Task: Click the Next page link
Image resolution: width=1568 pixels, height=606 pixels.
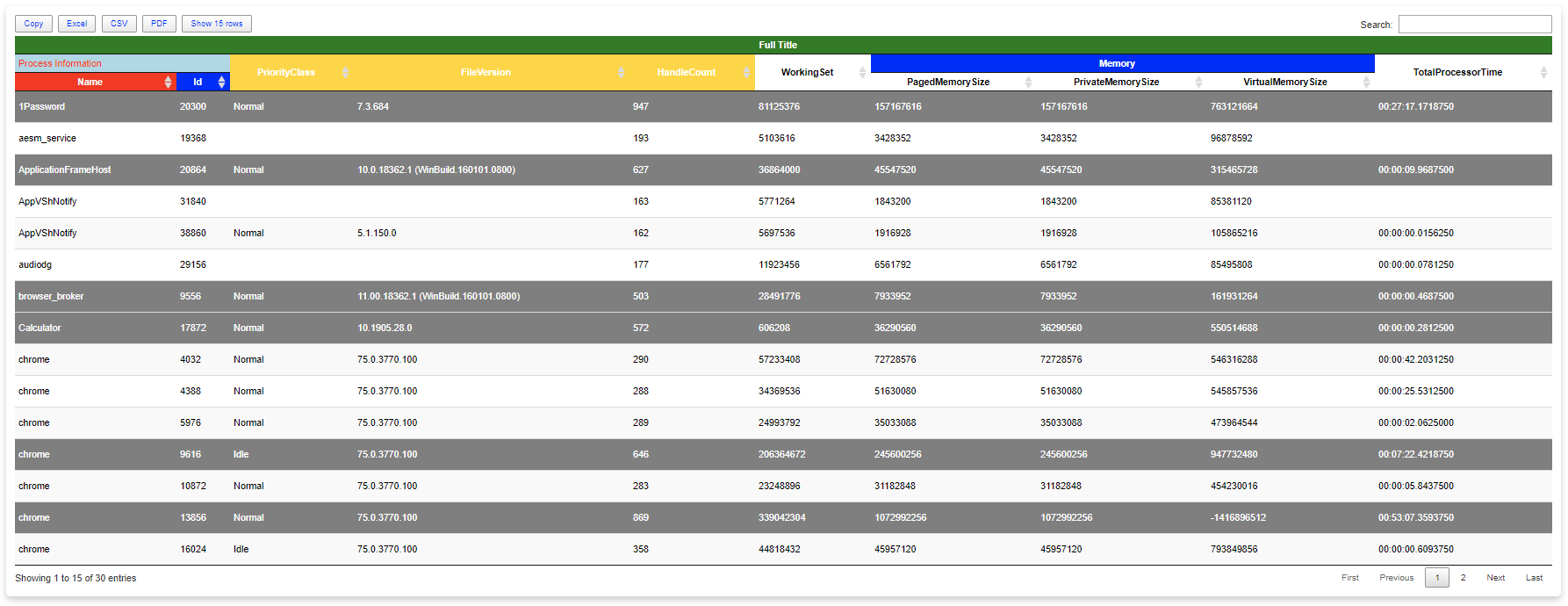Action: [x=1495, y=578]
